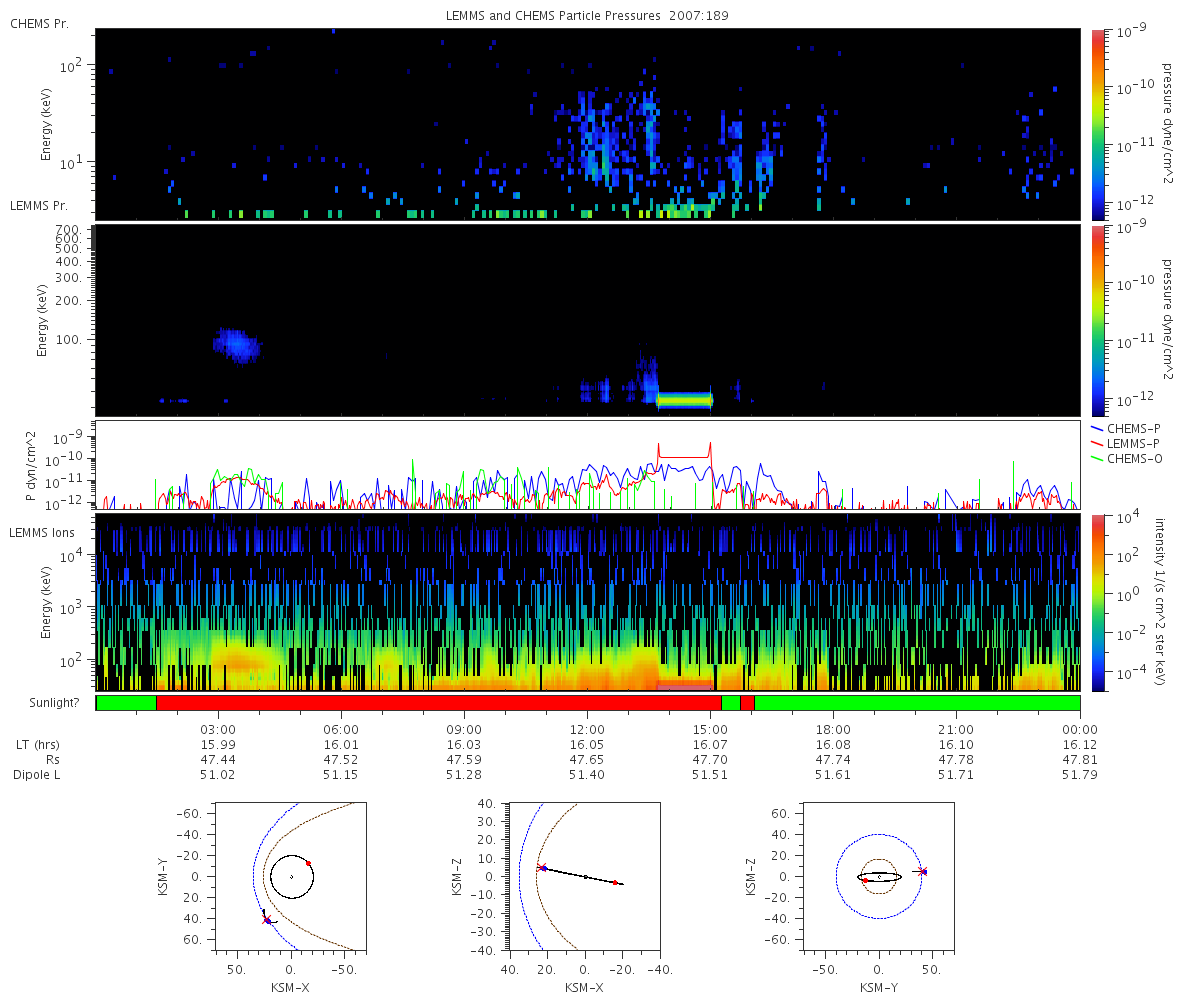
Task: Click the 03:00 time axis label
Action: pyautogui.click(x=218, y=730)
